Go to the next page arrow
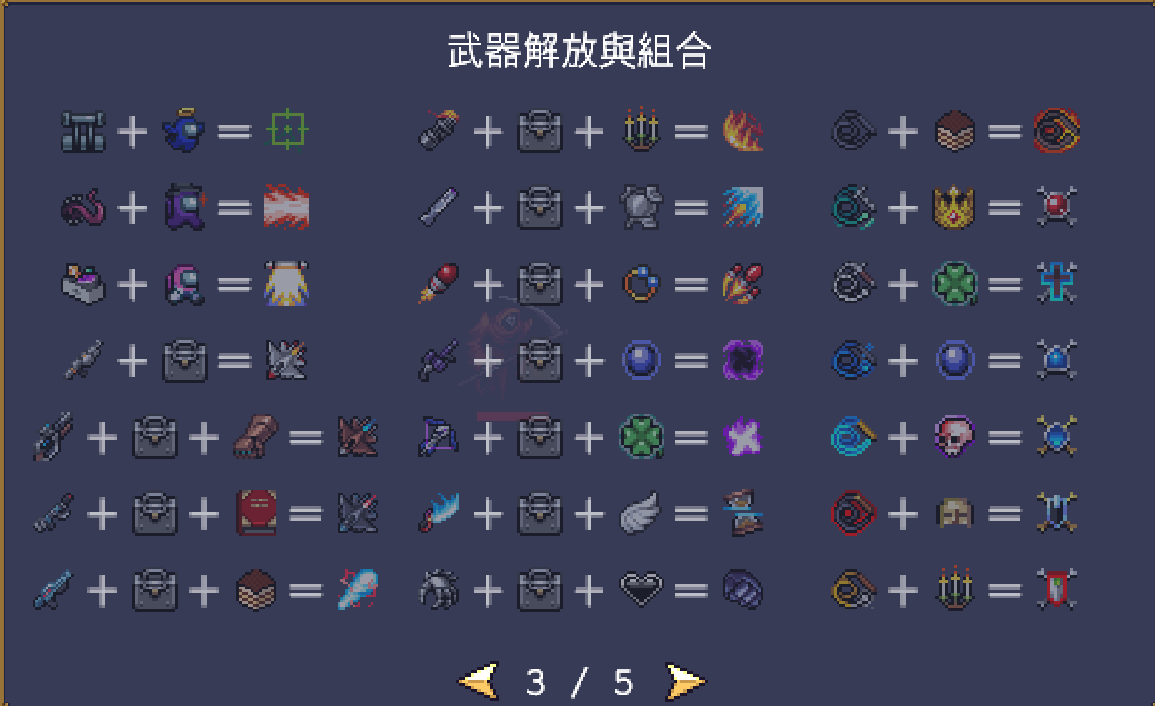This screenshot has height=706, width=1155. [x=685, y=681]
